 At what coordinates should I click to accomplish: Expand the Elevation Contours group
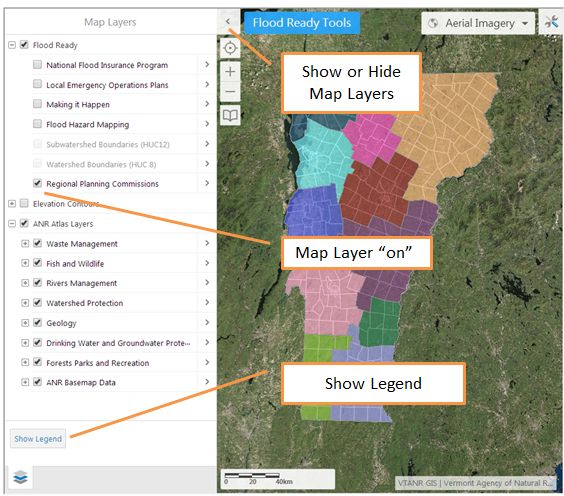[12, 204]
